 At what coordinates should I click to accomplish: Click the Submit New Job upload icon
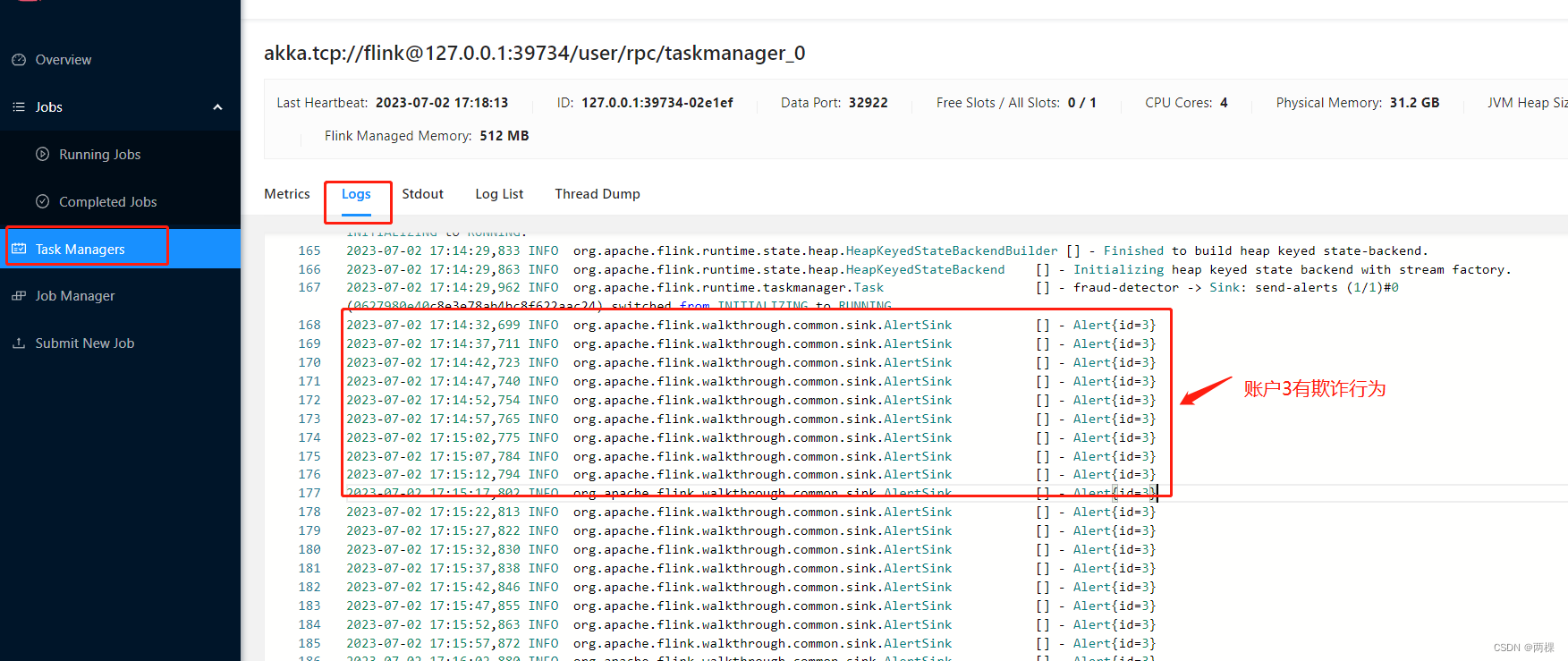(x=19, y=343)
